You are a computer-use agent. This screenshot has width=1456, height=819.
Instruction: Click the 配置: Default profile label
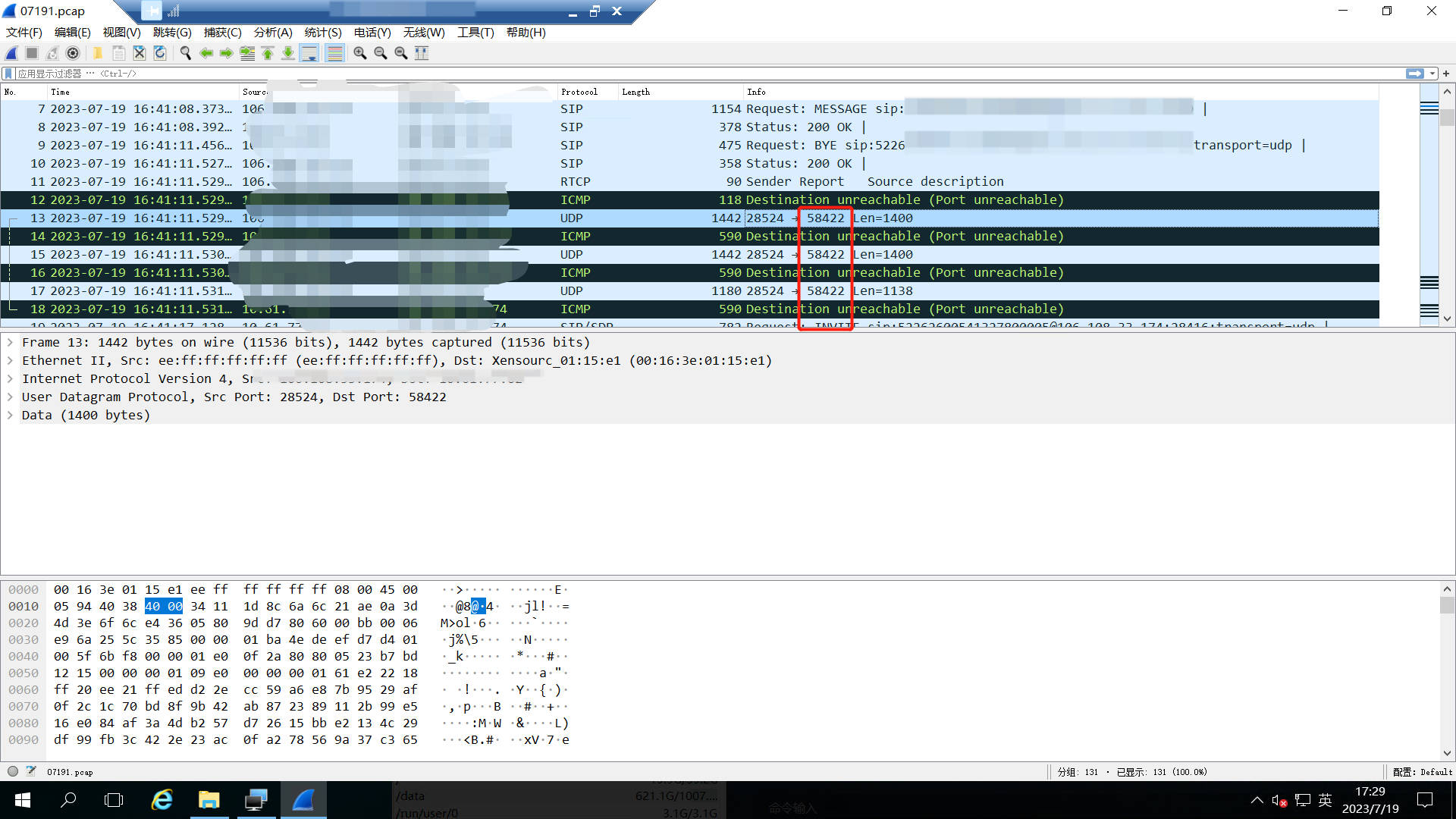[x=1422, y=772]
